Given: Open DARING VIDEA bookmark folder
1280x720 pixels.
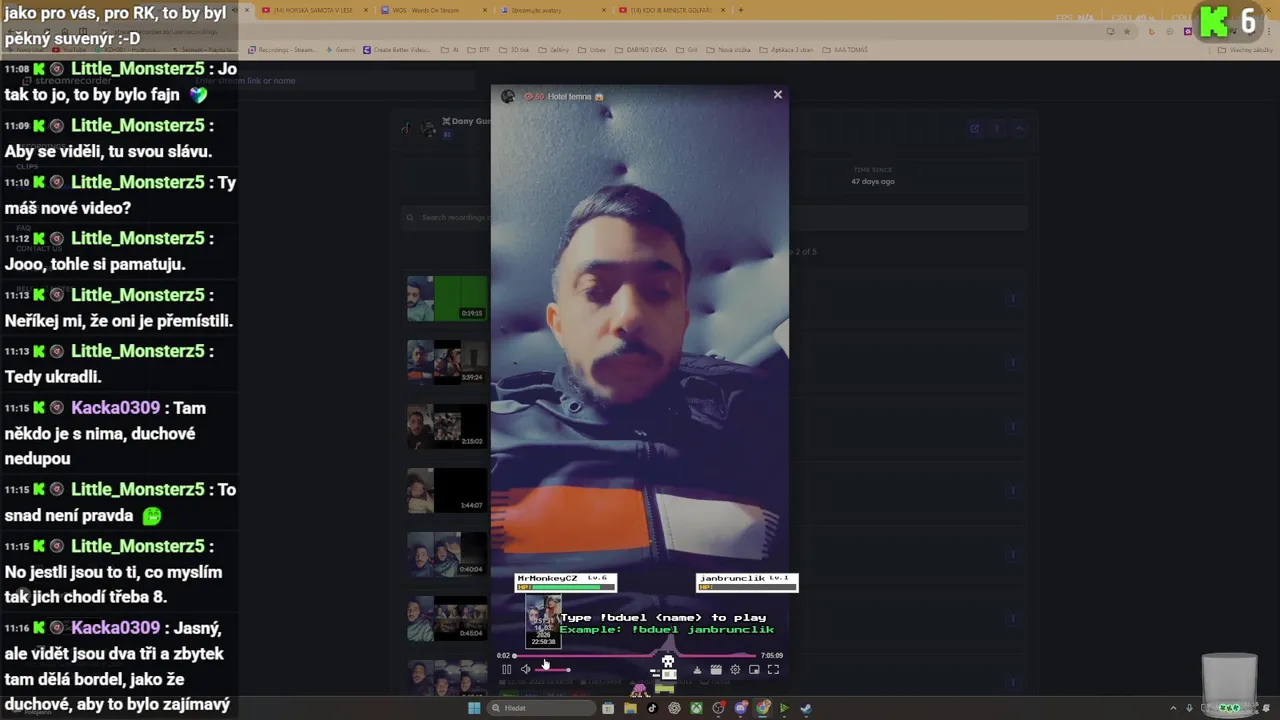Looking at the screenshot, I should [642, 50].
